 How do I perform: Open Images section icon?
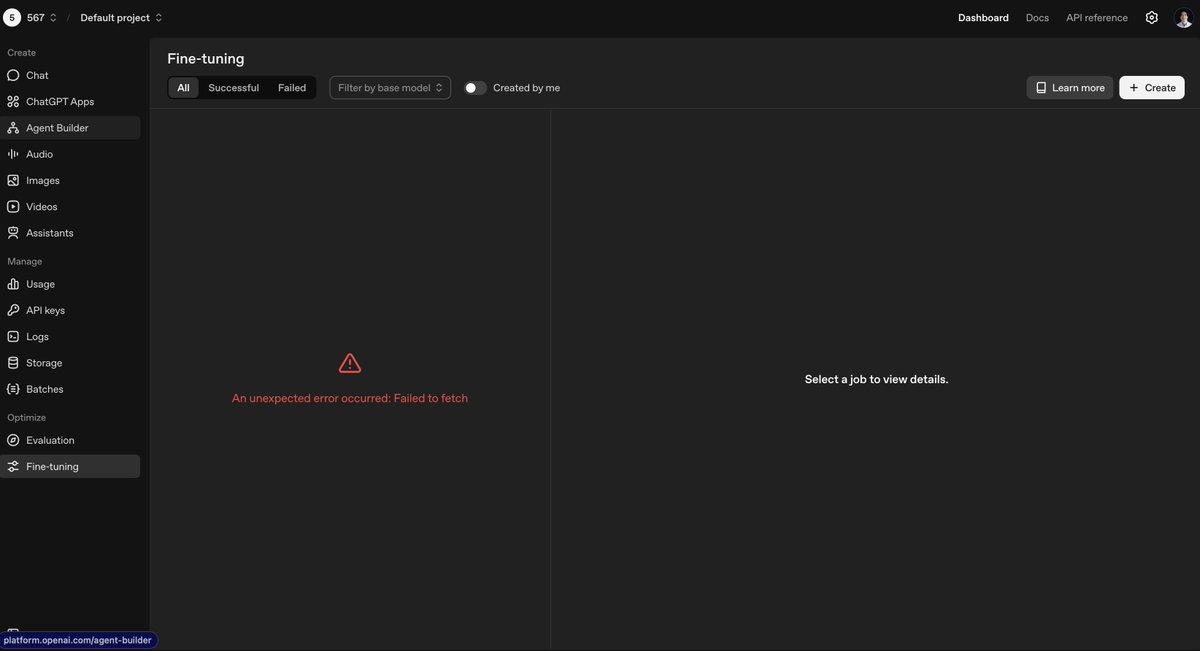[x=13, y=181]
